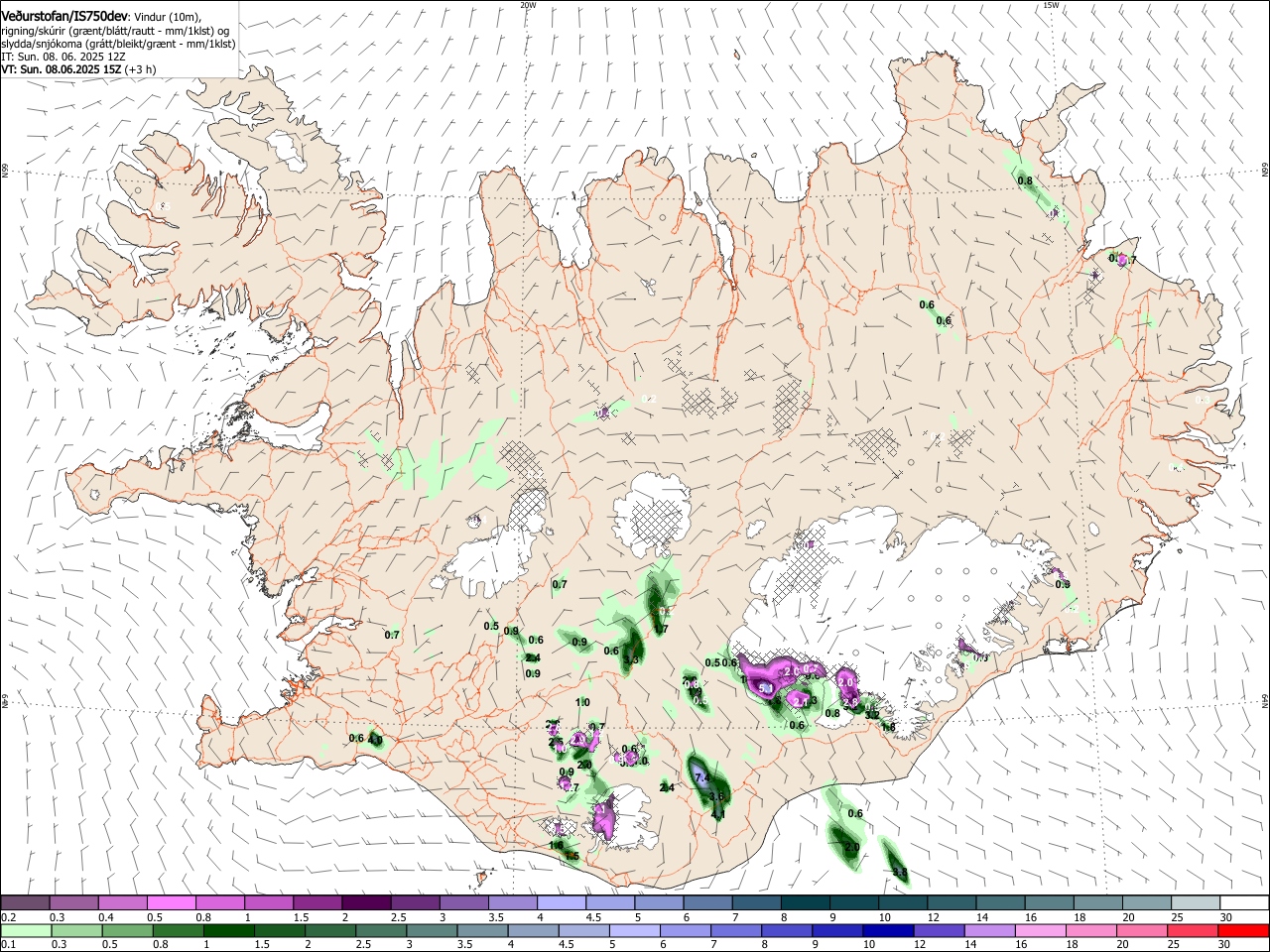1270x952 pixels.
Task: Click the 4.0 value on Reykjanes peninsula
Action: (375, 739)
